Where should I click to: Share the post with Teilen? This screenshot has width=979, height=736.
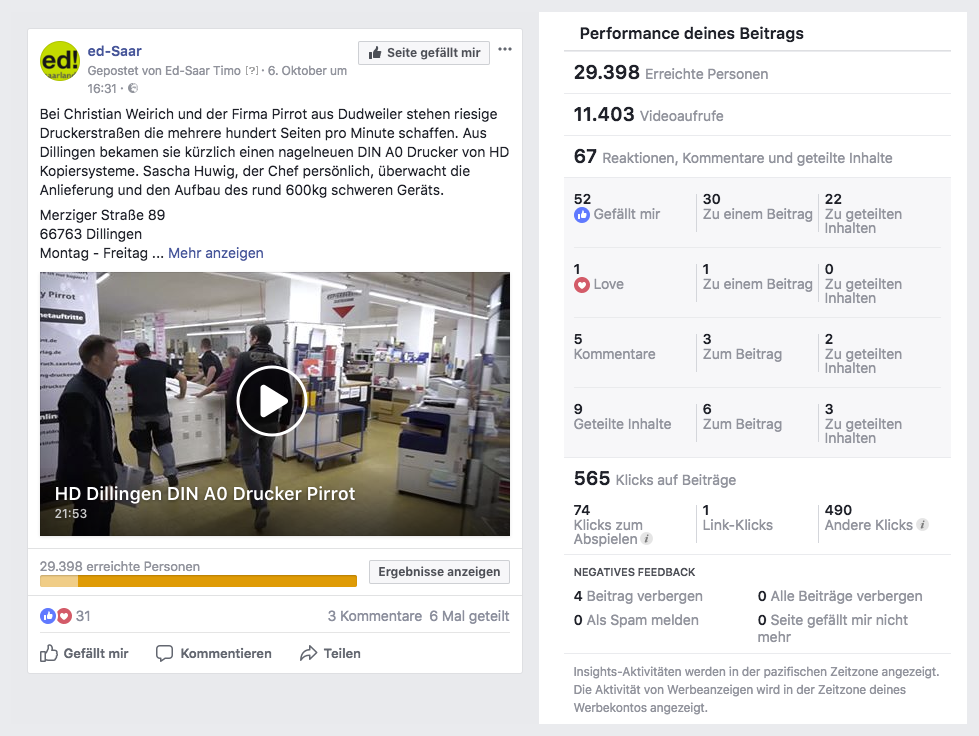click(x=330, y=654)
